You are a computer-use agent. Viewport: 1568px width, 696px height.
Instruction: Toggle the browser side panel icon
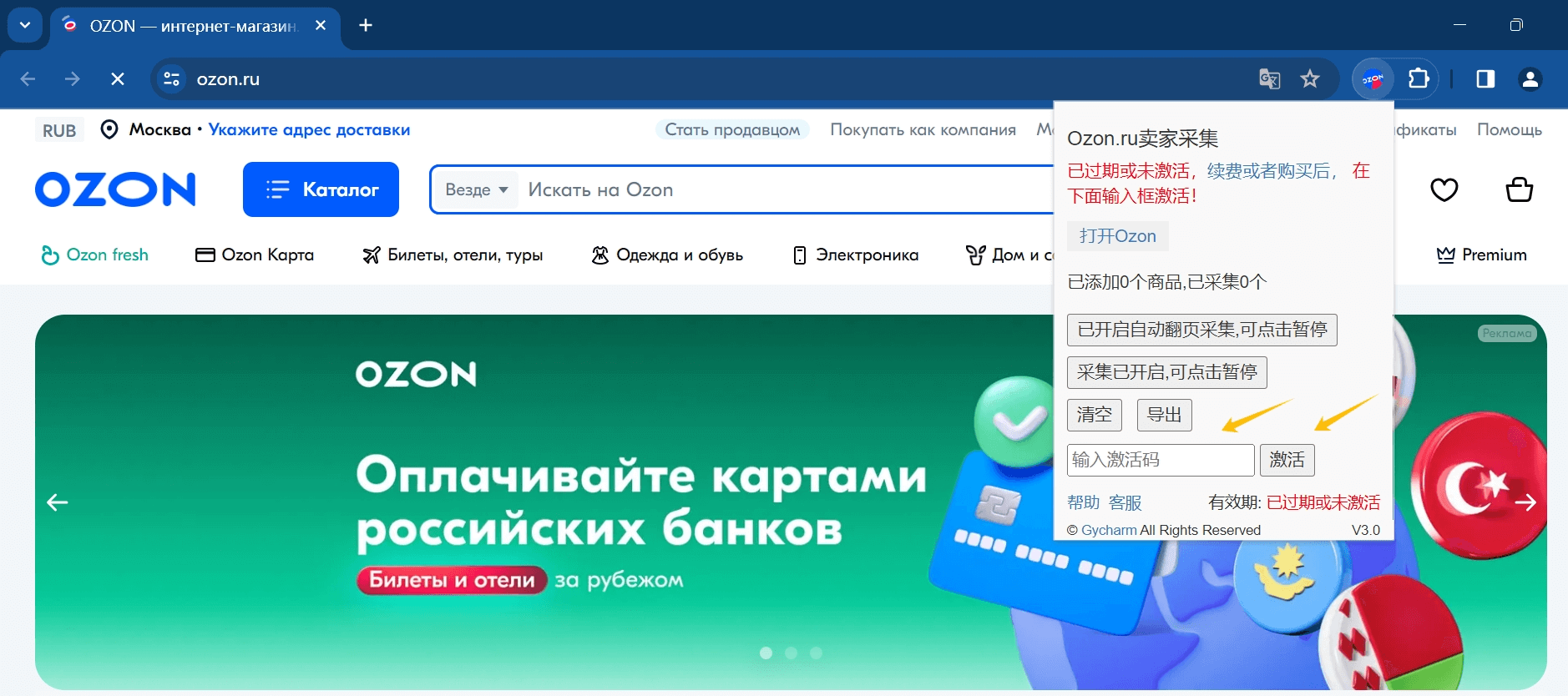click(x=1485, y=79)
